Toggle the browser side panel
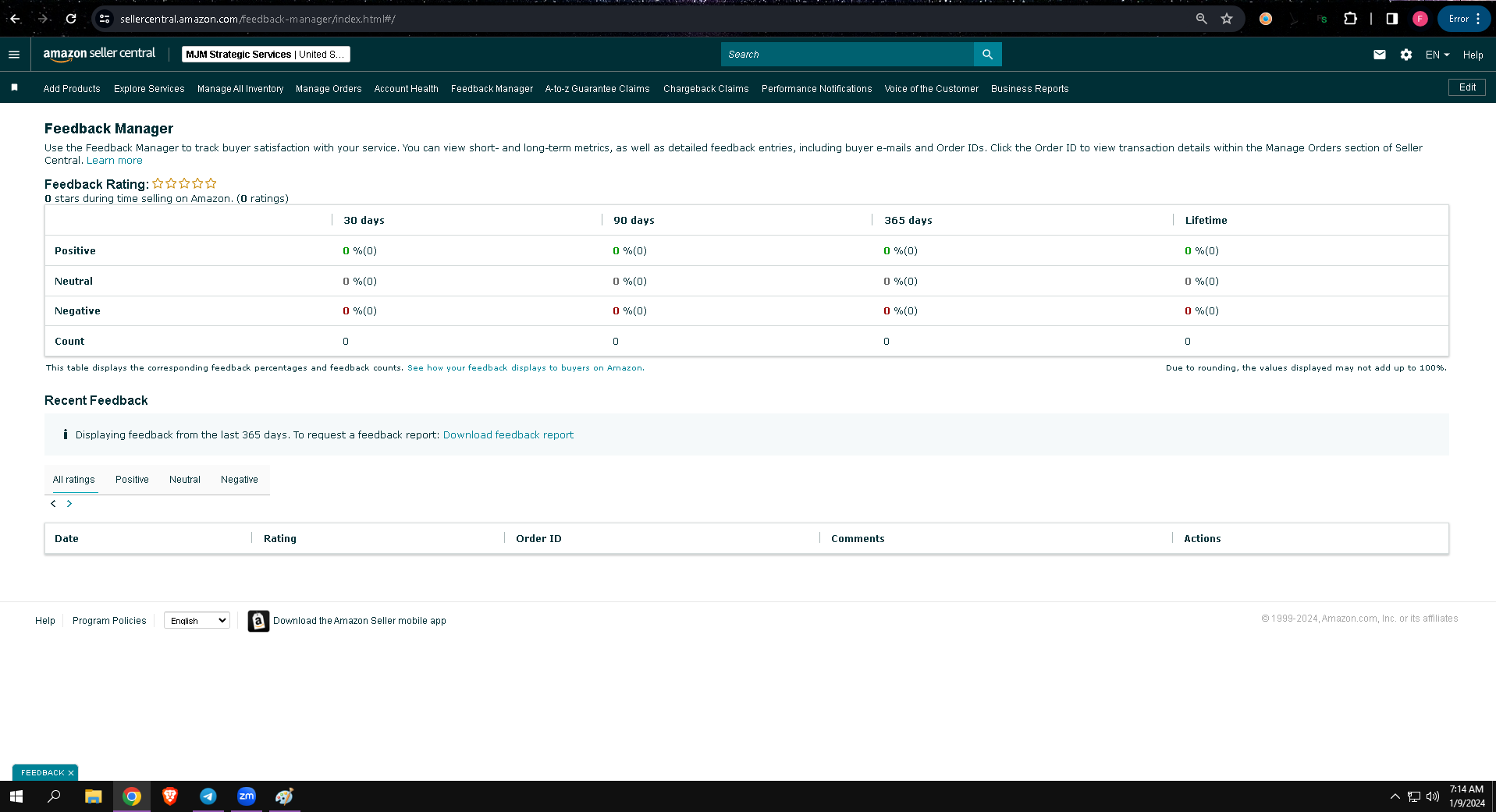1496x812 pixels. 1391,19
